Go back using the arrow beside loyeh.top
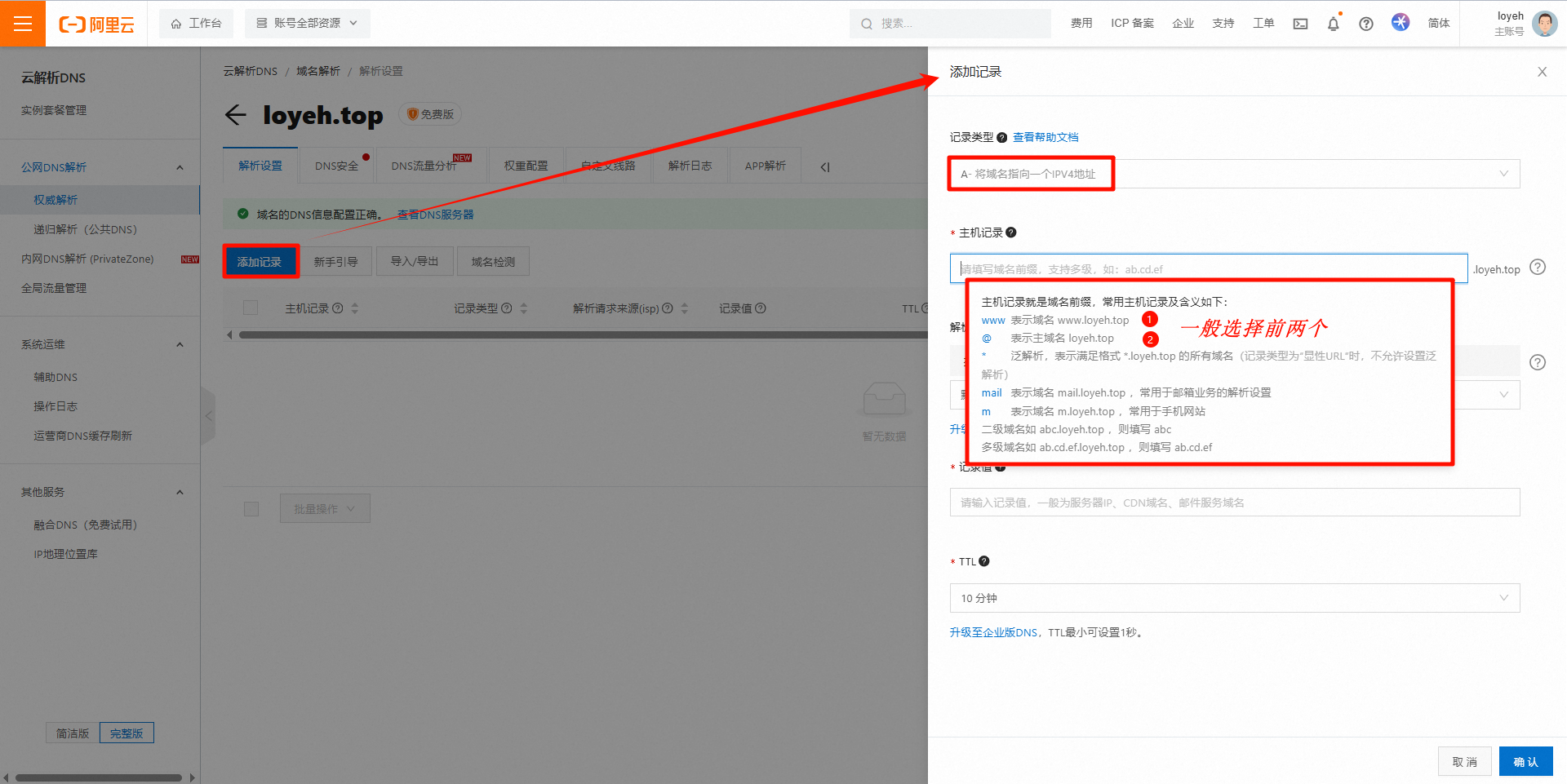The height and width of the screenshot is (784, 1567). pyautogui.click(x=235, y=115)
